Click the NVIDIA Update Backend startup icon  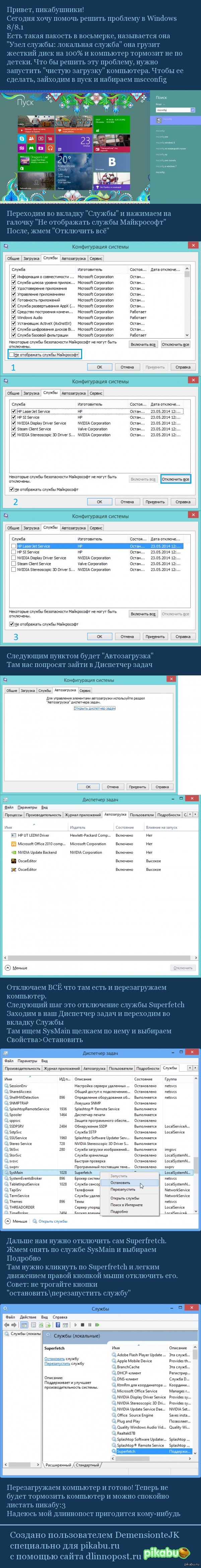click(13, 852)
